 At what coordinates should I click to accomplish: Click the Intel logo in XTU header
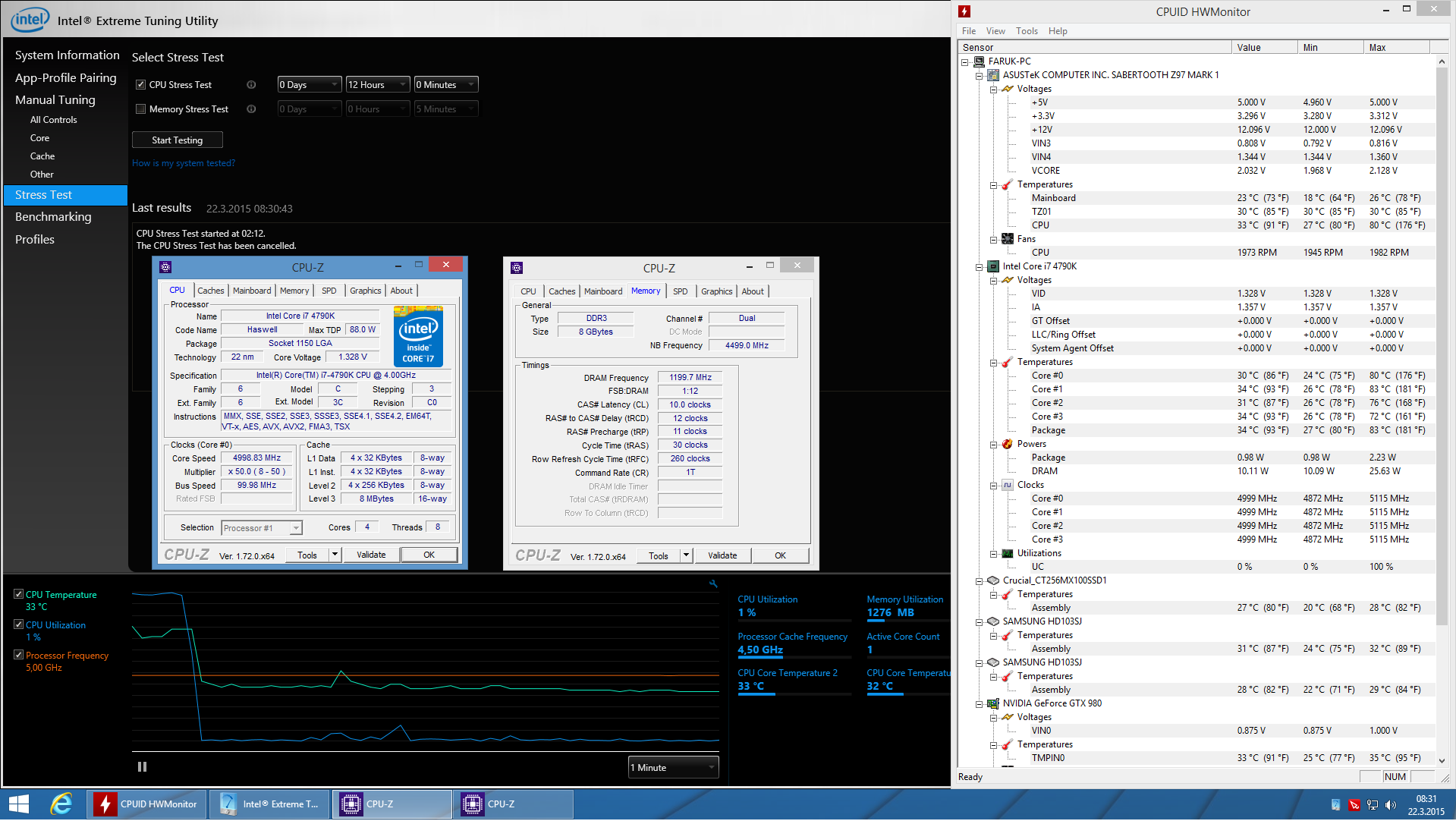pyautogui.click(x=30, y=20)
